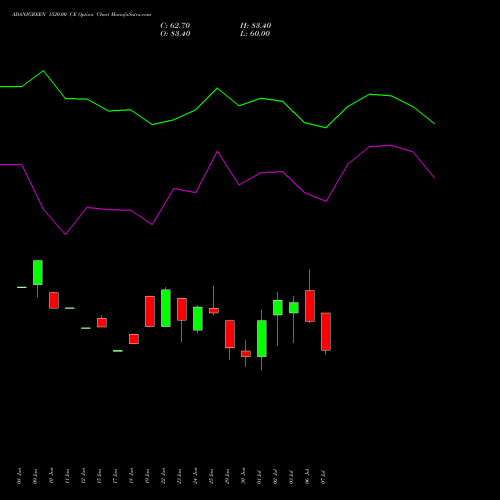Click the green candle for 01 Jul
Screen dimensions: 500x500
262,338
